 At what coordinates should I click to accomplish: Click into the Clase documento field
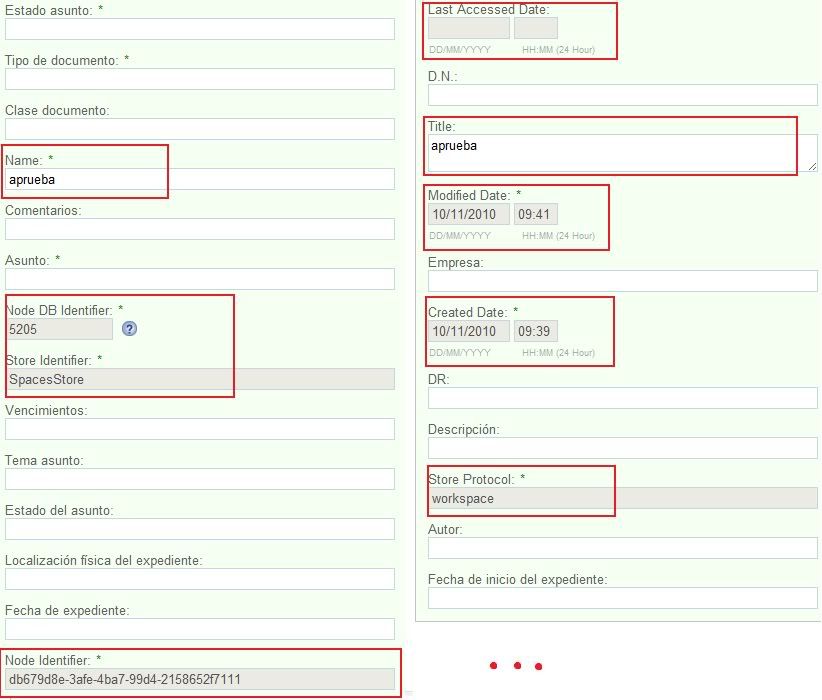(200, 129)
